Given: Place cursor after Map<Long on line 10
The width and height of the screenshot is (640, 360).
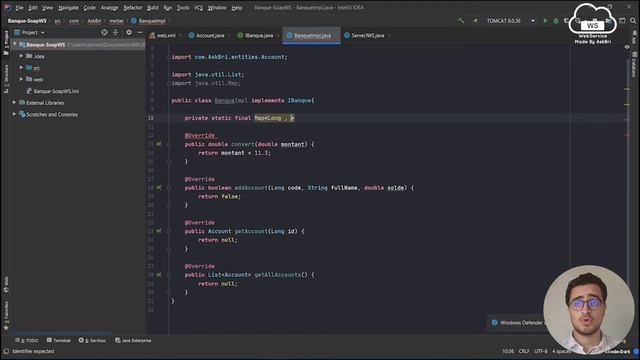Looking at the screenshot, I should tap(281, 118).
